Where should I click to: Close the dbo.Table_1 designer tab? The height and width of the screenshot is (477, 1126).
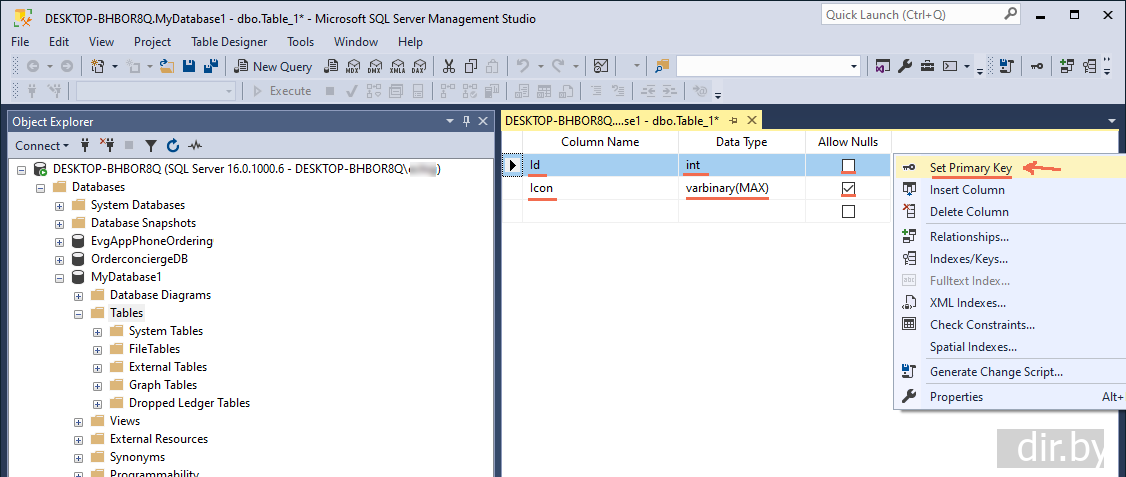[751, 121]
